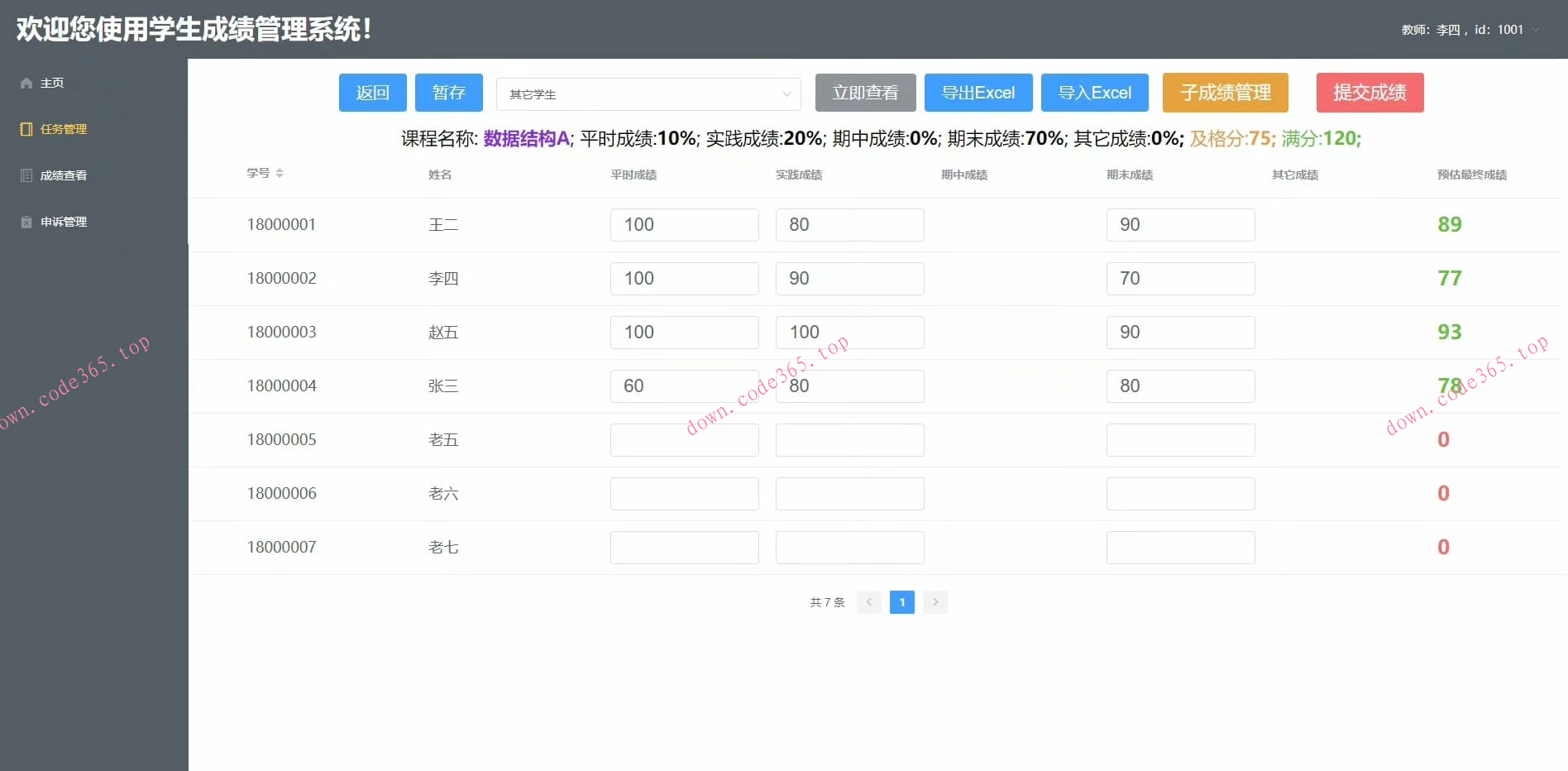Click the 暂存 button to save temporarily

(449, 93)
